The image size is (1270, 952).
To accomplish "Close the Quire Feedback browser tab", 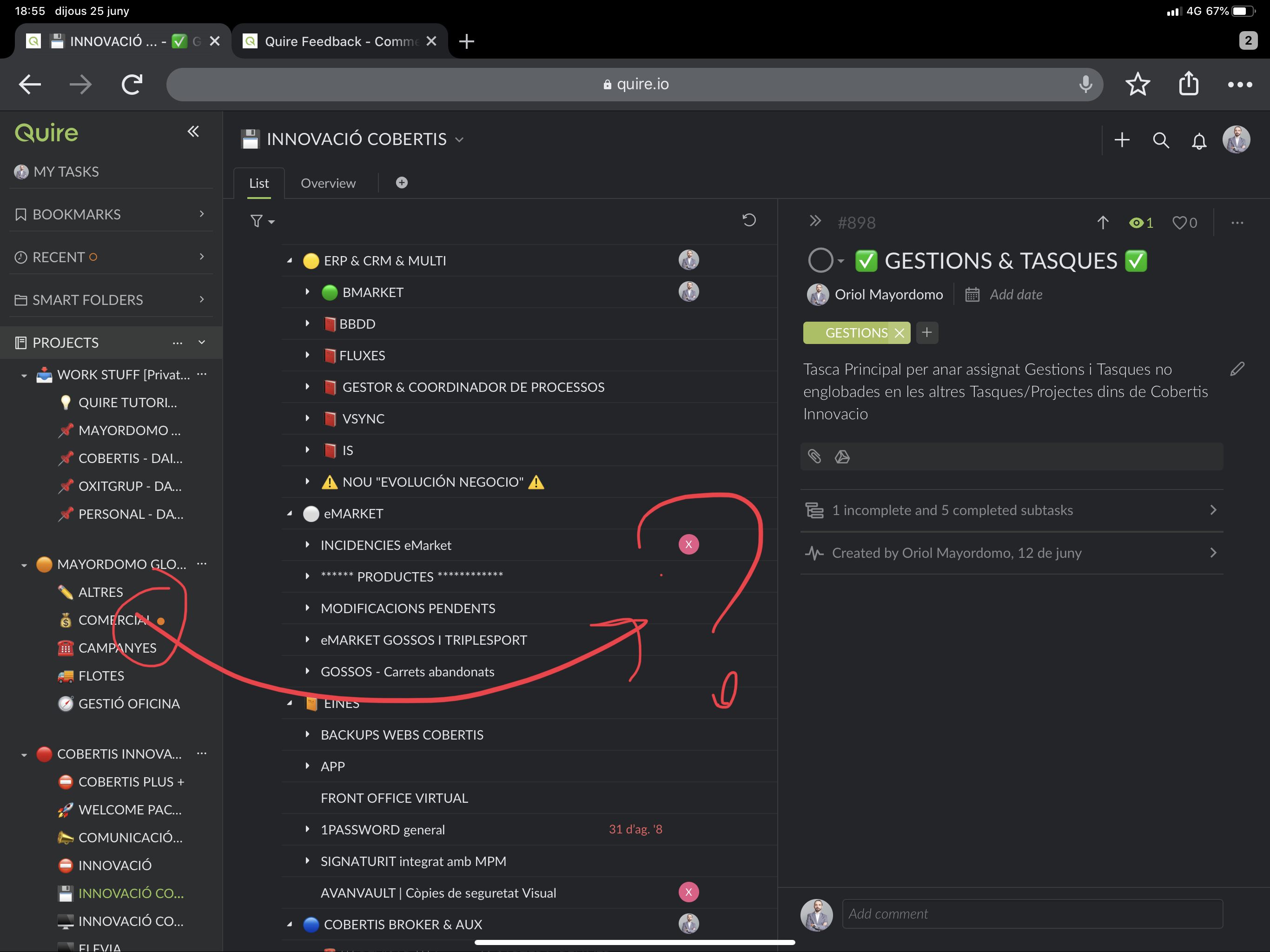I will coord(432,41).
